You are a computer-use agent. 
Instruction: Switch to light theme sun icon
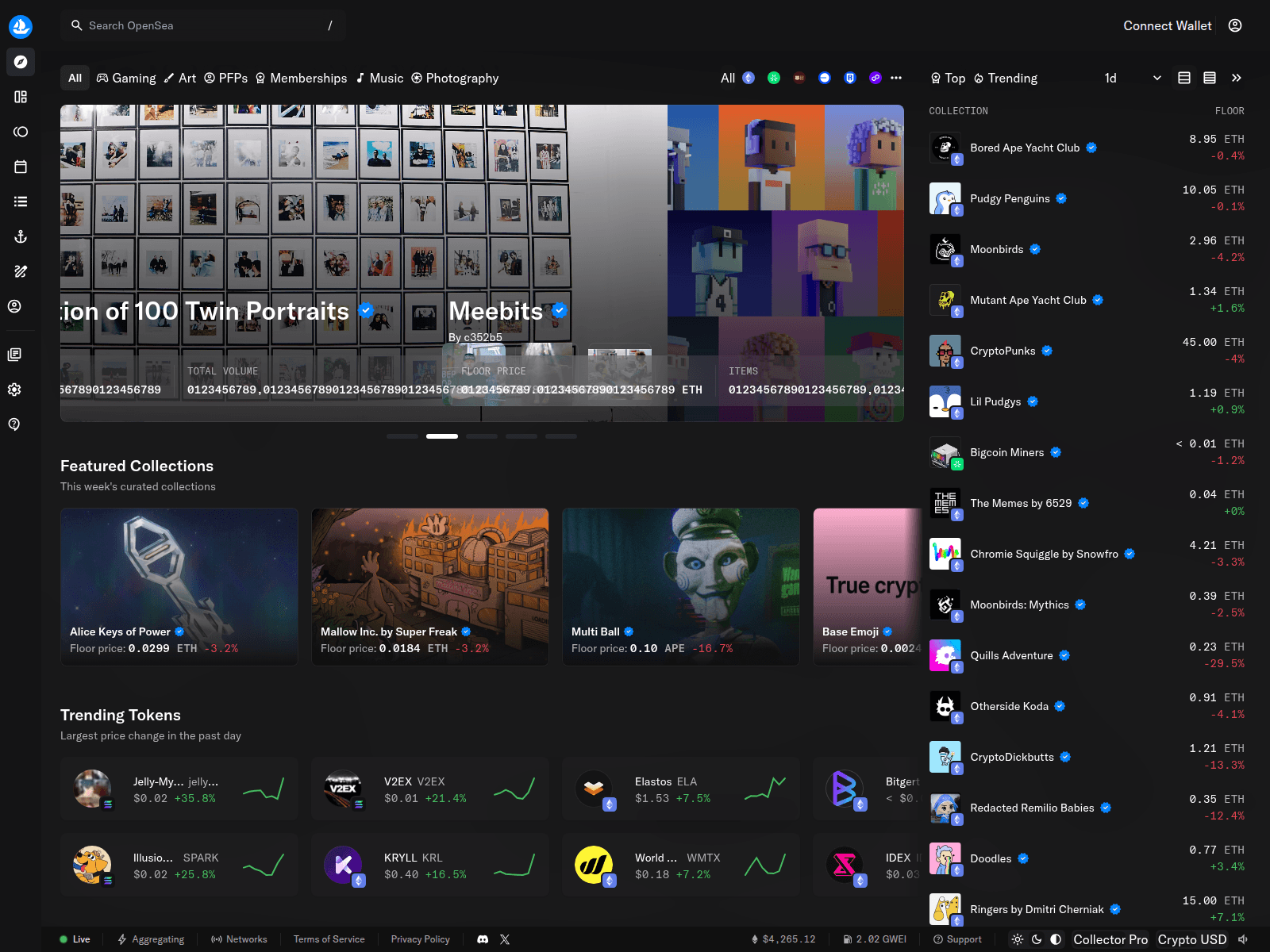click(1018, 939)
